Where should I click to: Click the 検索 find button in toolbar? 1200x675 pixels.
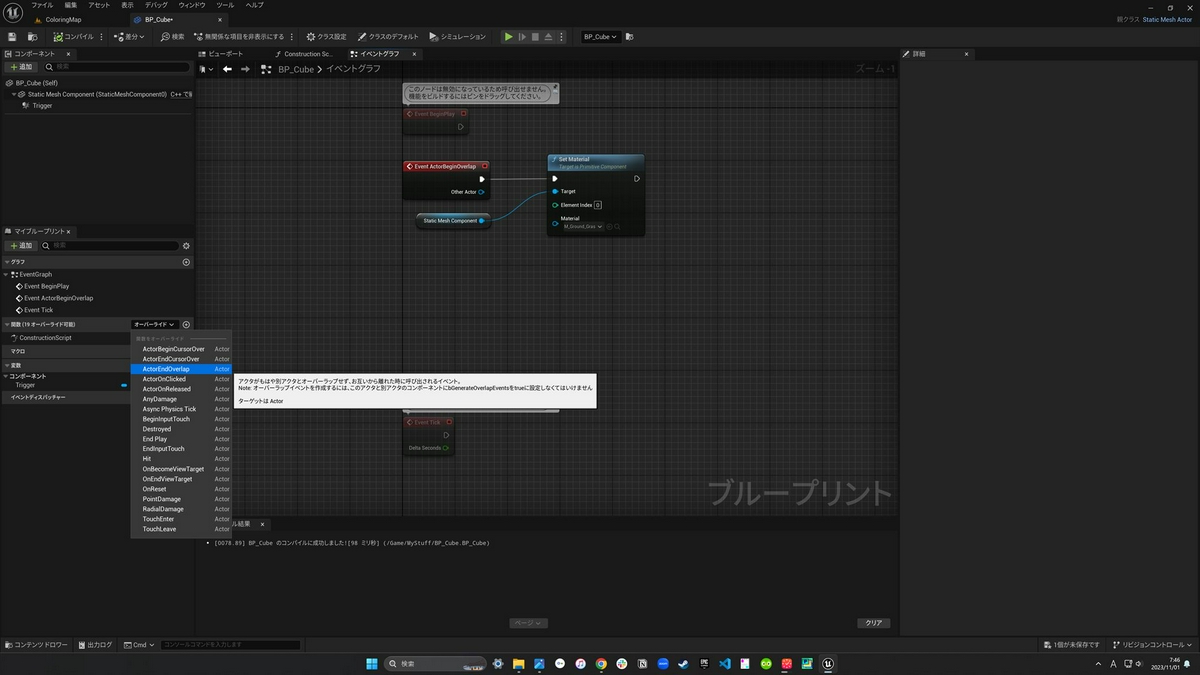173,37
